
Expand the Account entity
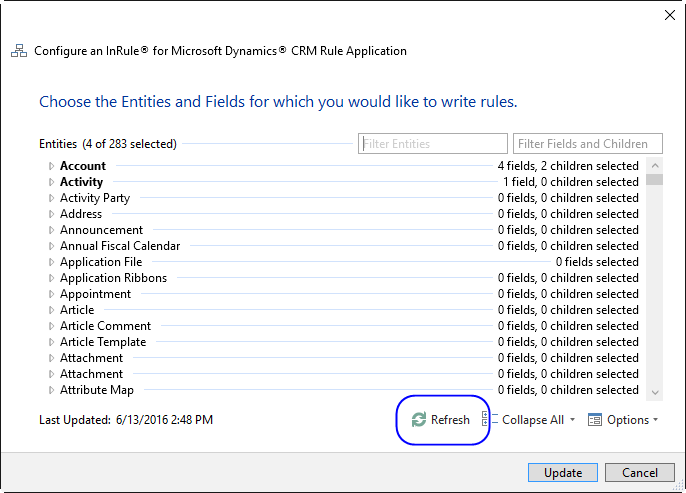tap(51, 166)
